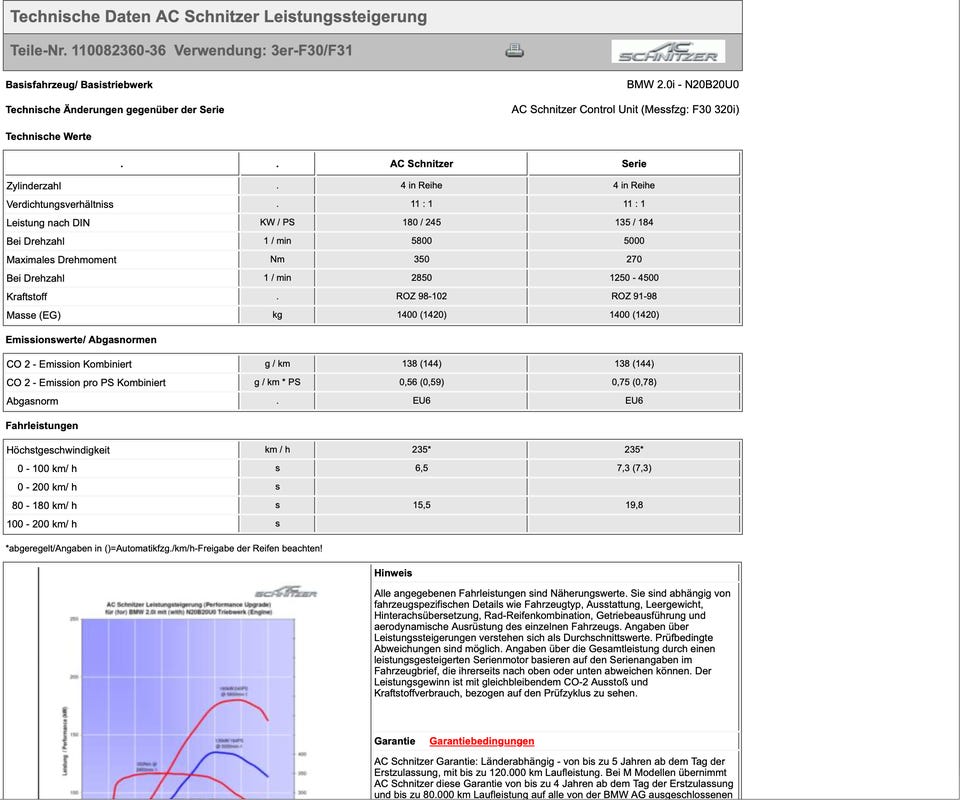Viewport: 960px width, 800px height.
Task: Click the abgeregelt footnote text
Action: (164, 548)
